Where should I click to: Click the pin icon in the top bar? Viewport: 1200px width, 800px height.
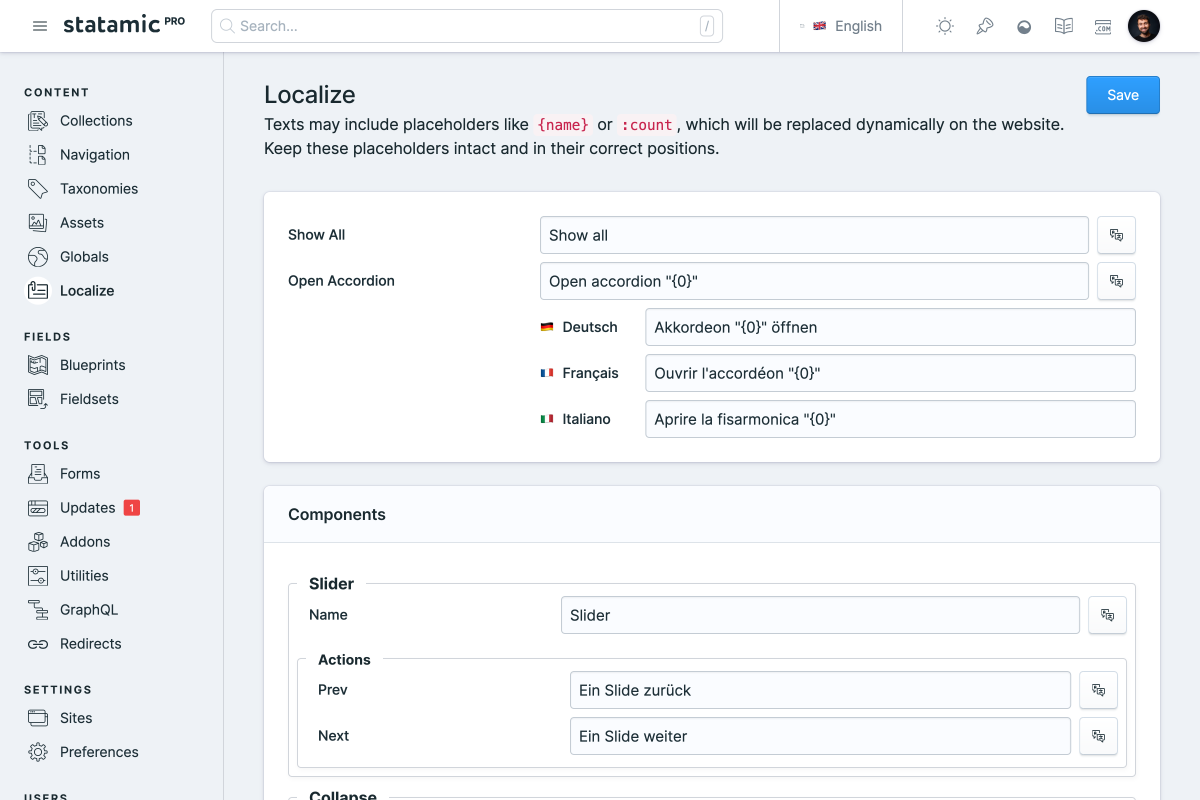(985, 26)
